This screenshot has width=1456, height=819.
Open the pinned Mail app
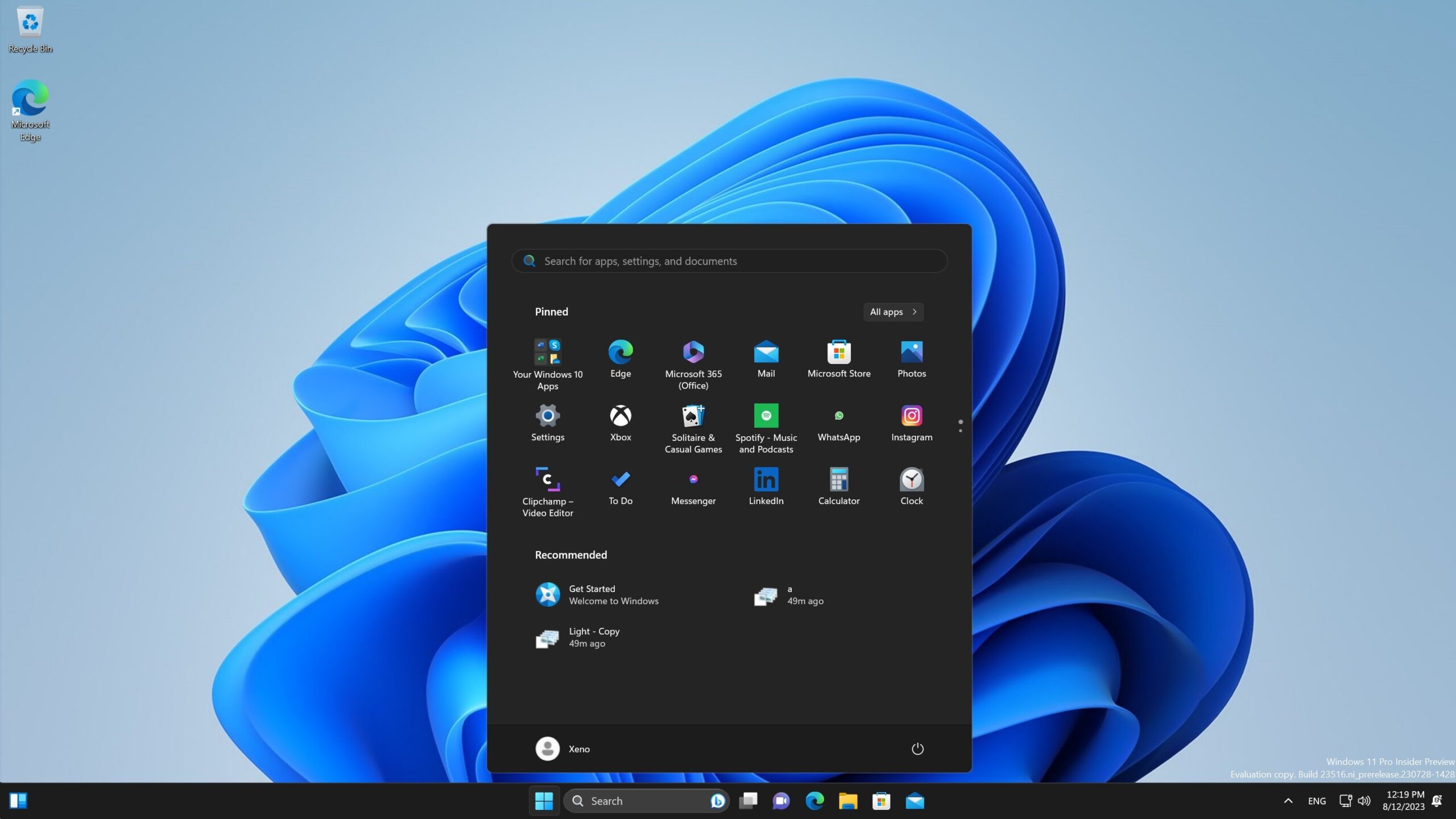pos(766,358)
